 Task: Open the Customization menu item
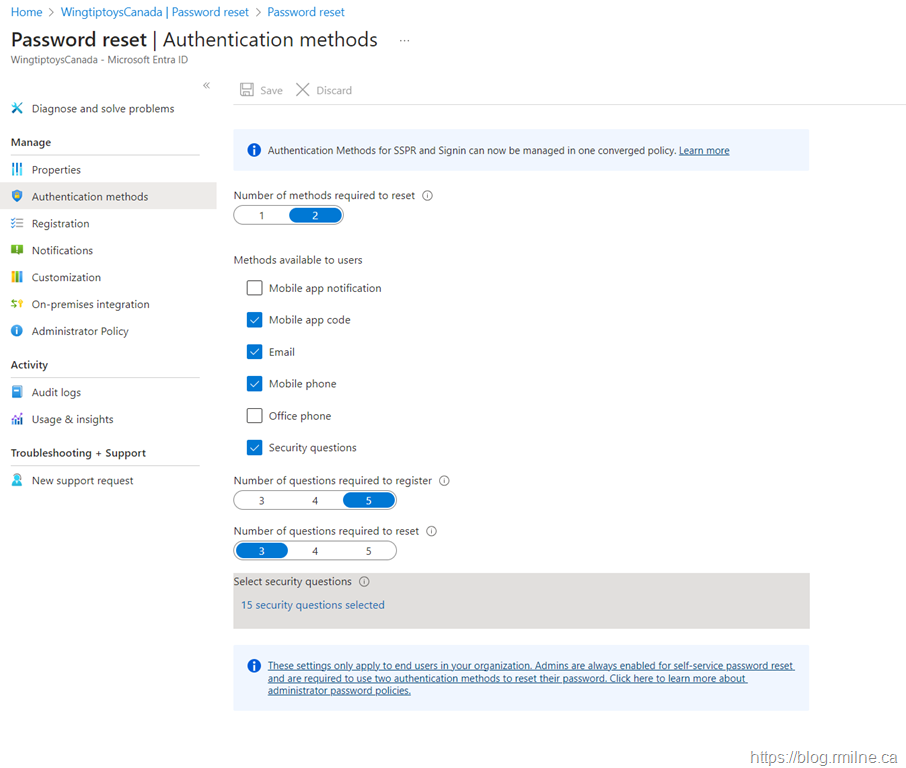coord(66,277)
